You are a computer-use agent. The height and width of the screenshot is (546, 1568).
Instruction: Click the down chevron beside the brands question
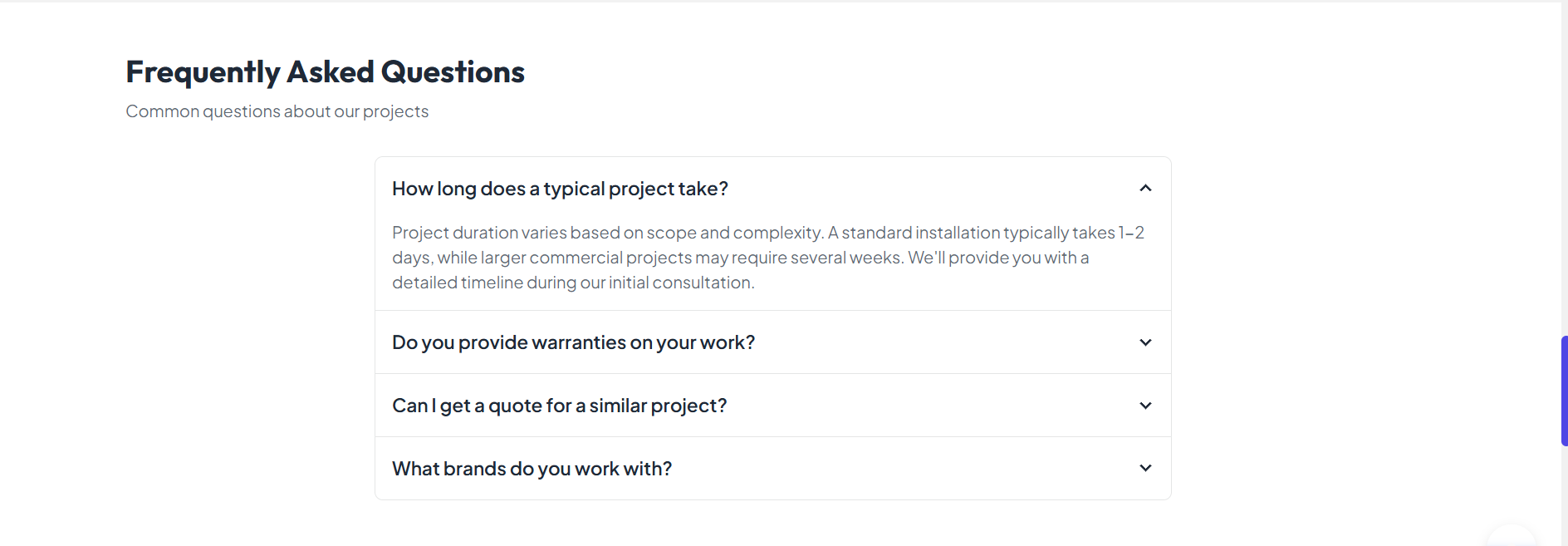(x=1145, y=468)
